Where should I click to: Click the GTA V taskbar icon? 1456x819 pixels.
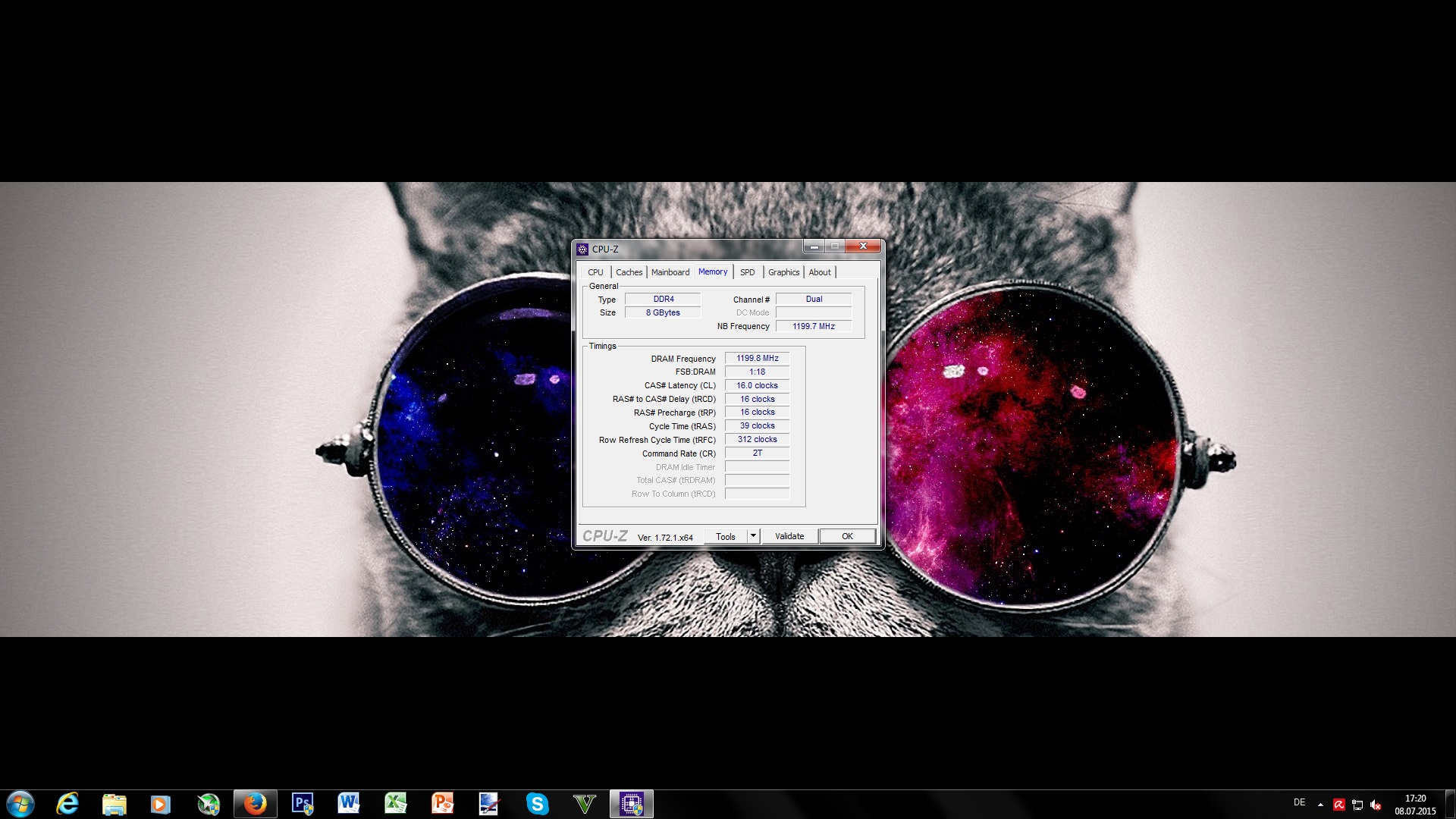pyautogui.click(x=584, y=804)
